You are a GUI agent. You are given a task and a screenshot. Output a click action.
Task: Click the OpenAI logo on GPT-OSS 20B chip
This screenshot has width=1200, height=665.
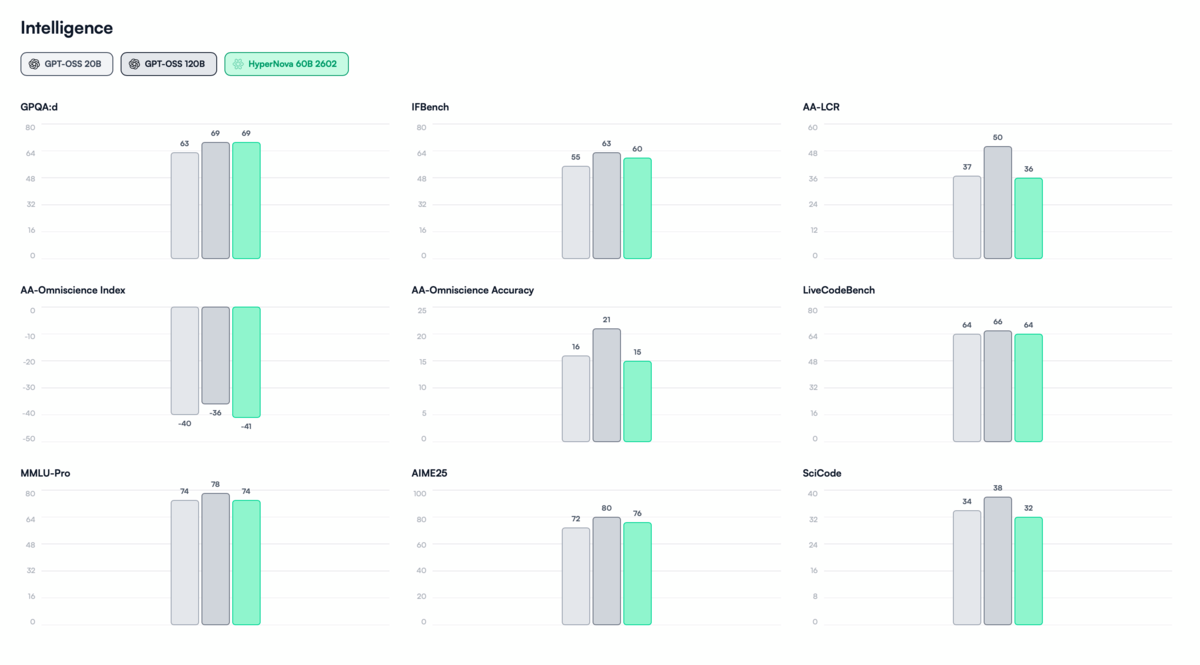(x=34, y=64)
